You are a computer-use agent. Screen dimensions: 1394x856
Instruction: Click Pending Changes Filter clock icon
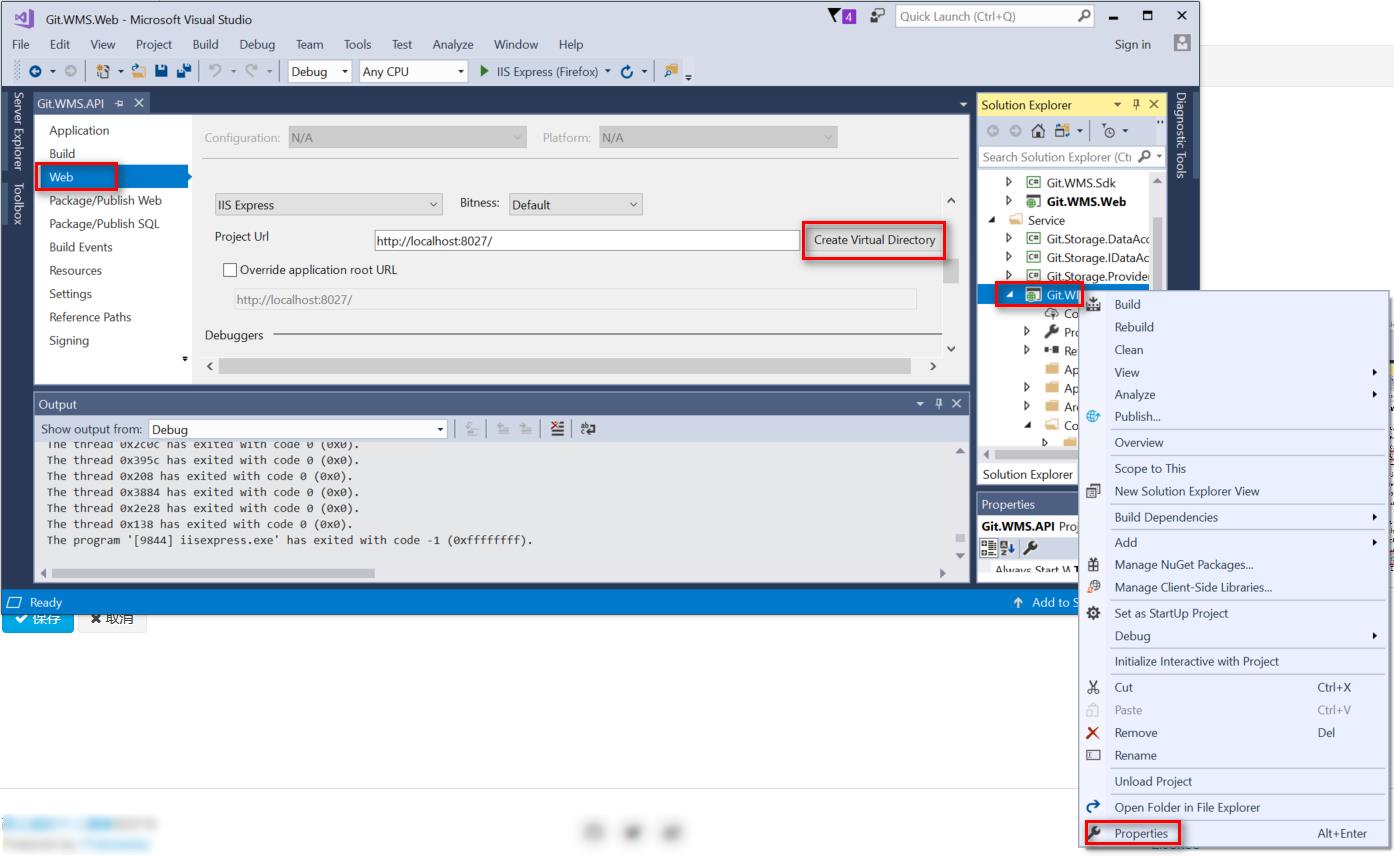(x=1108, y=131)
